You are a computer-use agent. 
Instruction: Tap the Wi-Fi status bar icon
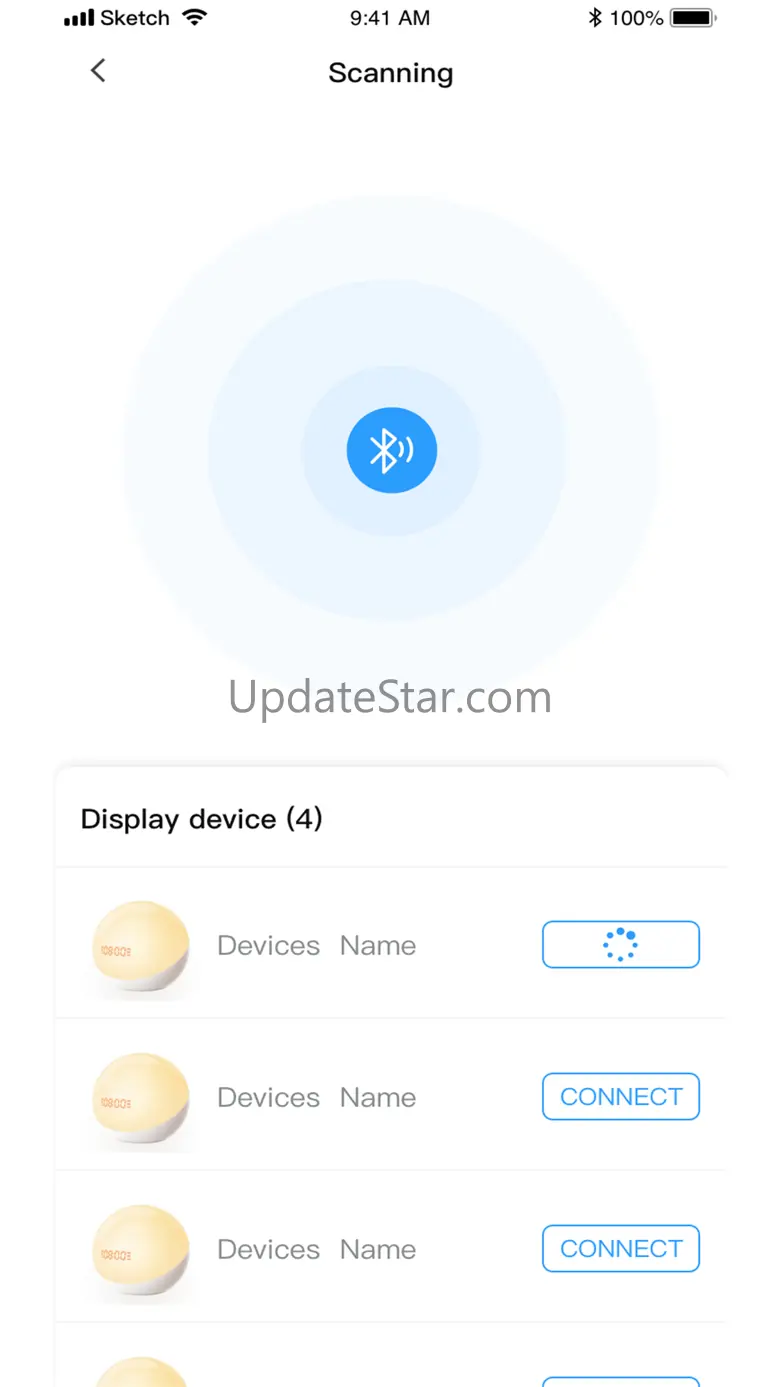pyautogui.click(x=195, y=17)
